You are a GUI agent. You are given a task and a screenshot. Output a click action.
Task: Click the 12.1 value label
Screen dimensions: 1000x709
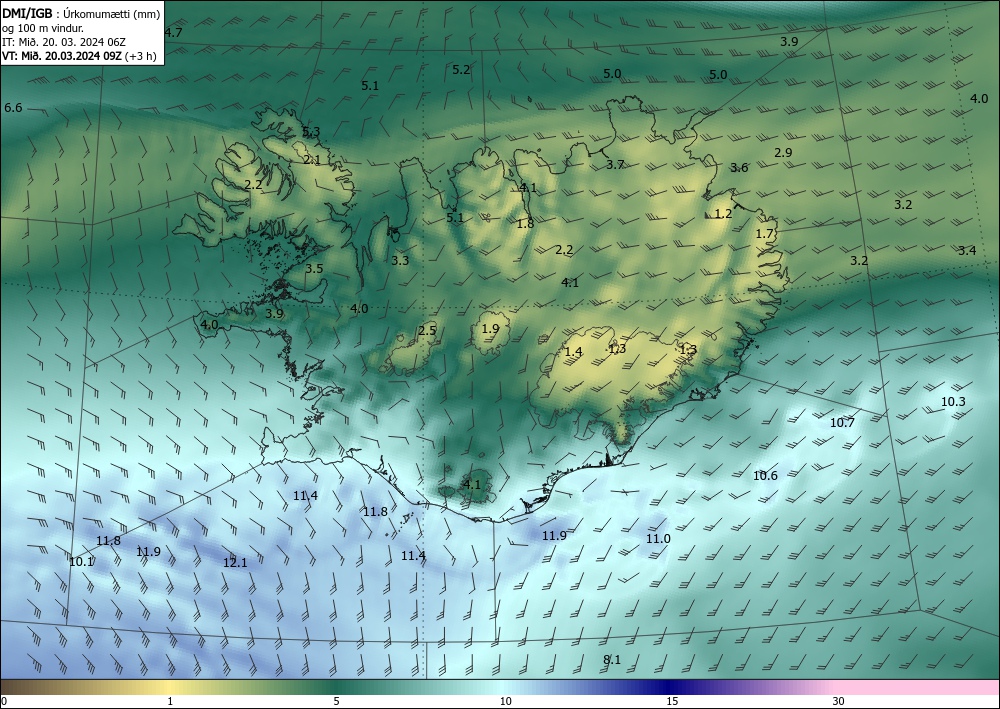(x=235, y=562)
